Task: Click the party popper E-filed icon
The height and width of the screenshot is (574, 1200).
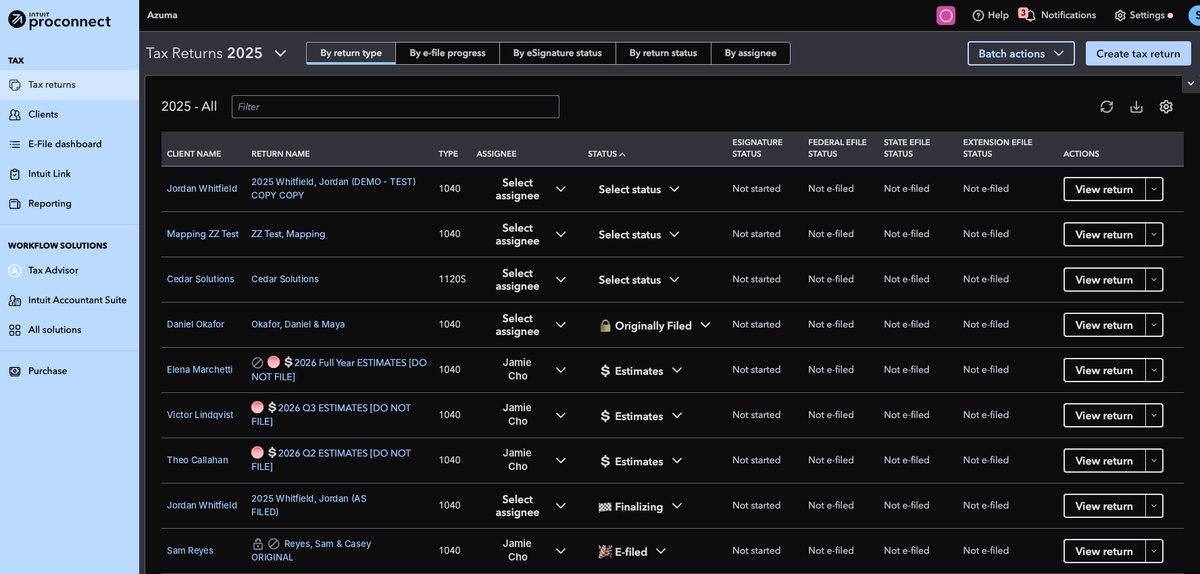Action: (x=605, y=551)
